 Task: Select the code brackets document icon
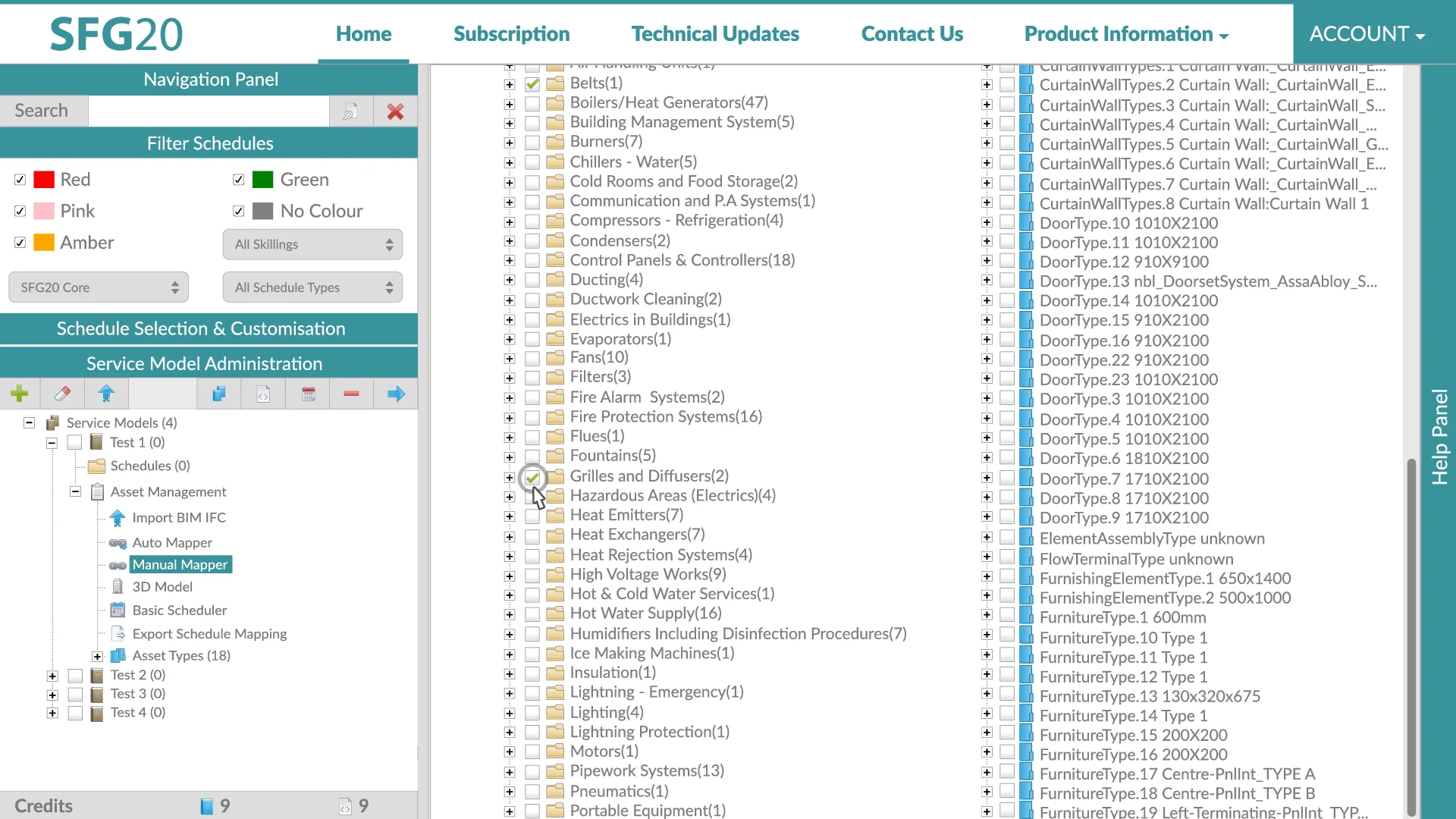point(263,394)
